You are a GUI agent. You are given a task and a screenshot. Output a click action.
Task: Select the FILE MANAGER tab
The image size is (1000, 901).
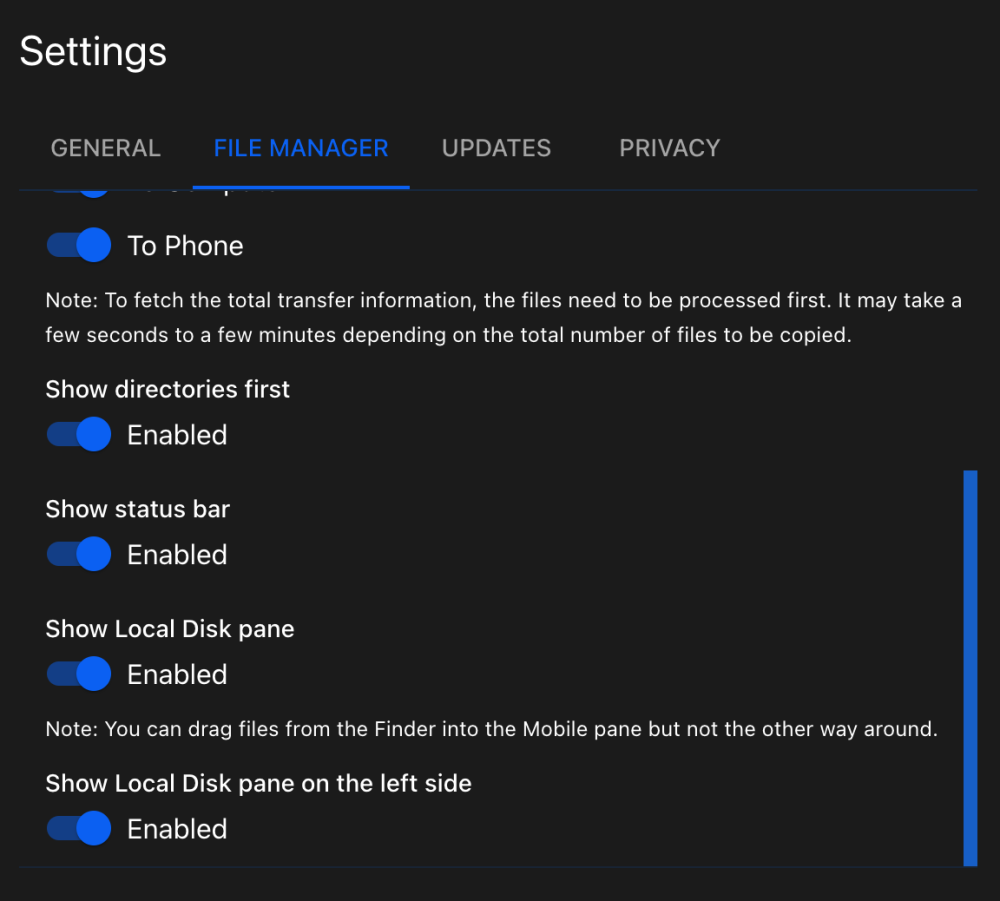click(300, 148)
